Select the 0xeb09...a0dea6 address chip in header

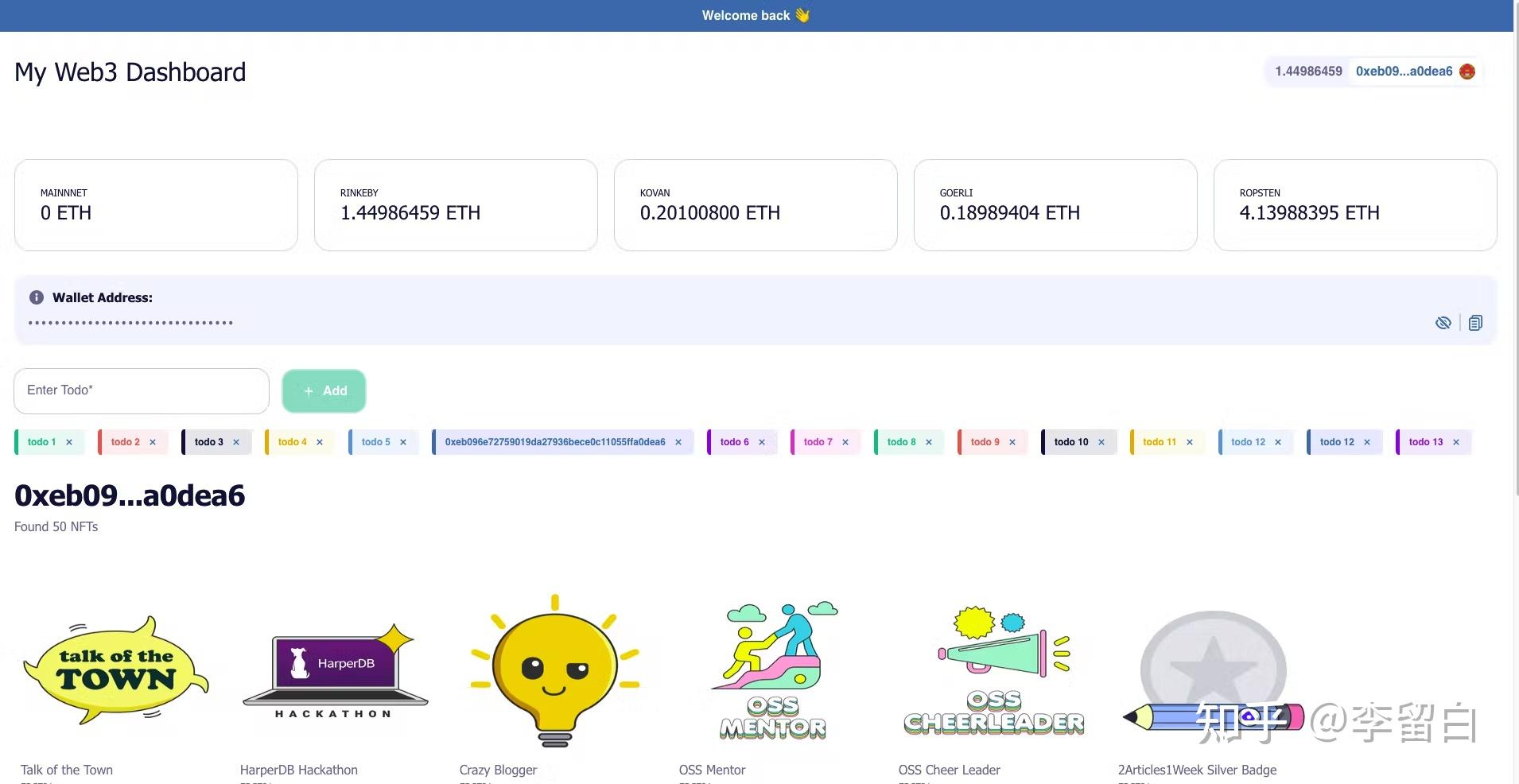click(1402, 71)
